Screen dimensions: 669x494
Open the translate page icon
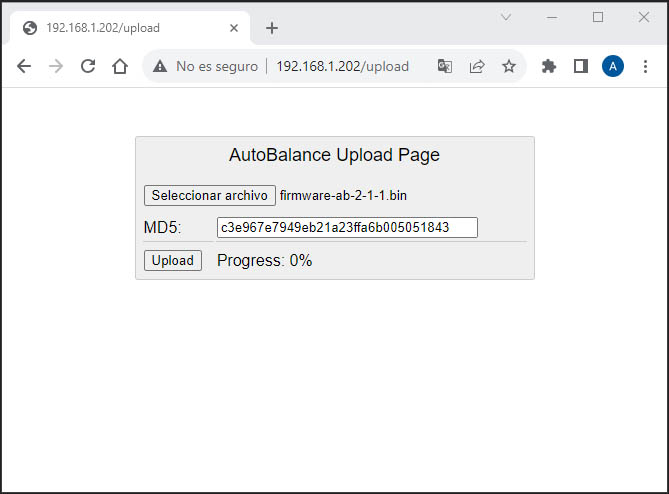click(x=445, y=66)
